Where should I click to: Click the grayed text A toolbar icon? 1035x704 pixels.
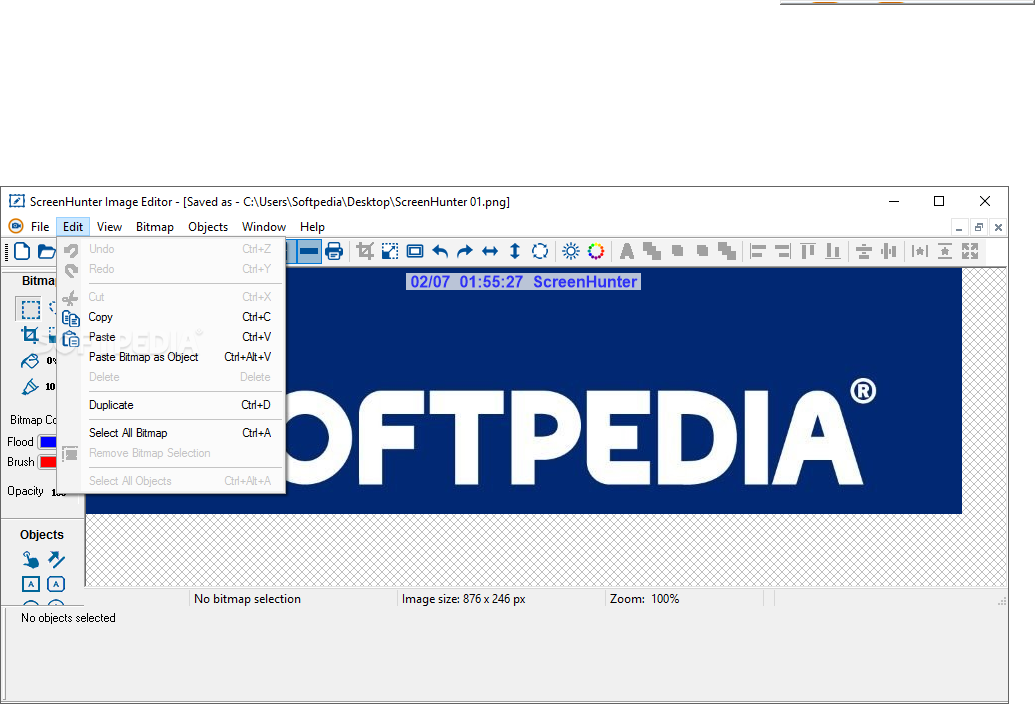(x=627, y=251)
